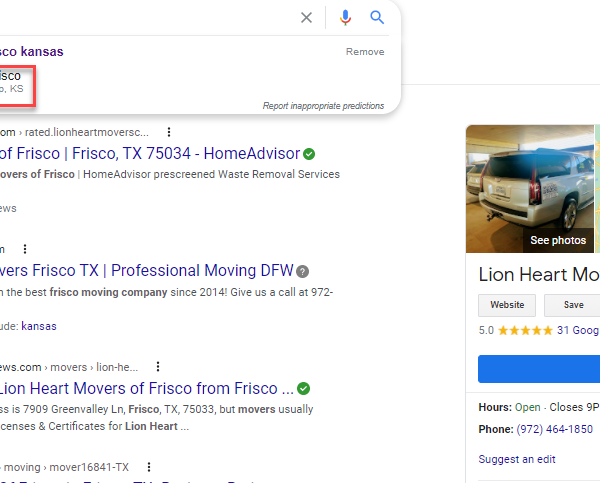600x483 pixels.
Task: Open three-dot menu beside rated.lionheartmovers result
Action: coord(169,132)
